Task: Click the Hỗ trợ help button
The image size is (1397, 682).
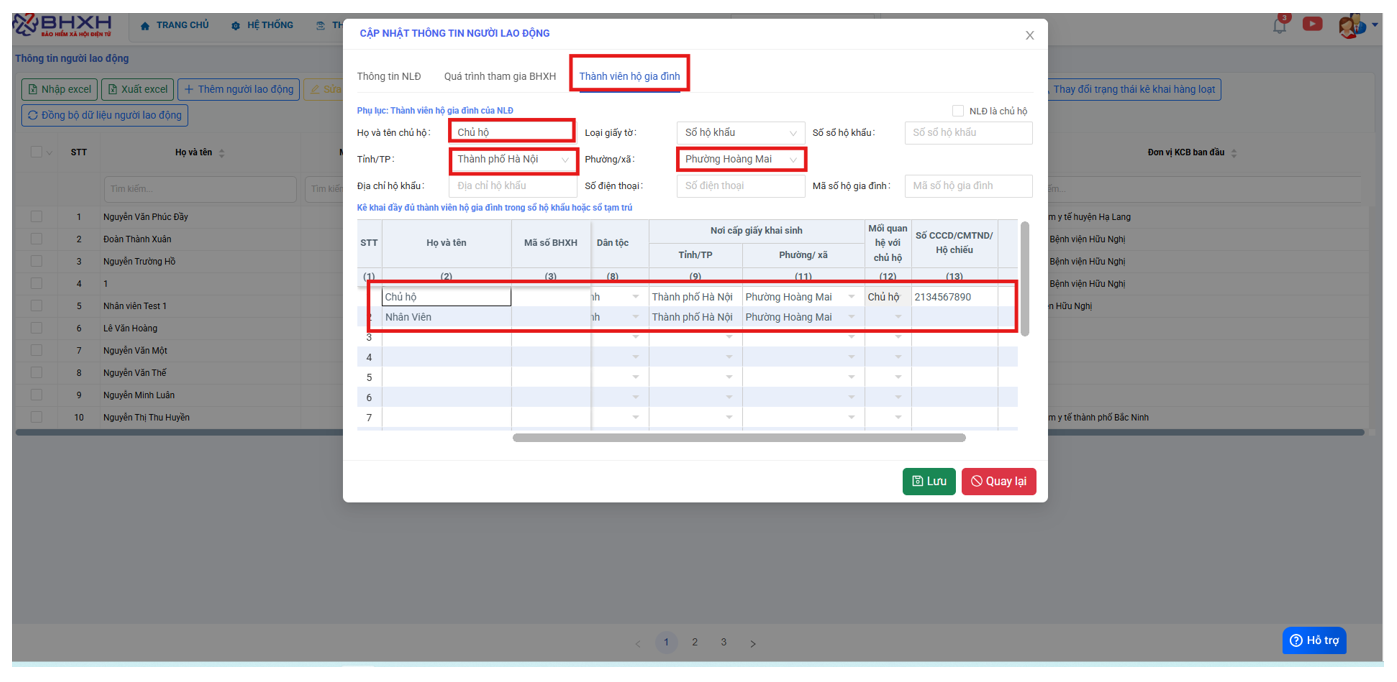Action: [x=1314, y=640]
